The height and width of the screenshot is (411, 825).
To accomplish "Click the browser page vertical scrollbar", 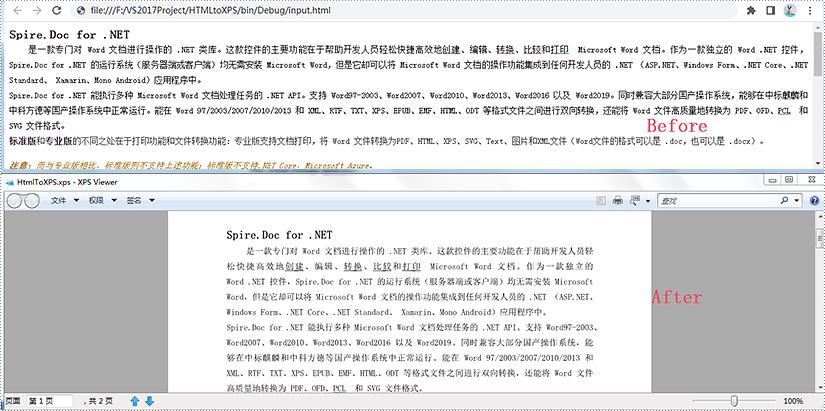I will [818, 55].
